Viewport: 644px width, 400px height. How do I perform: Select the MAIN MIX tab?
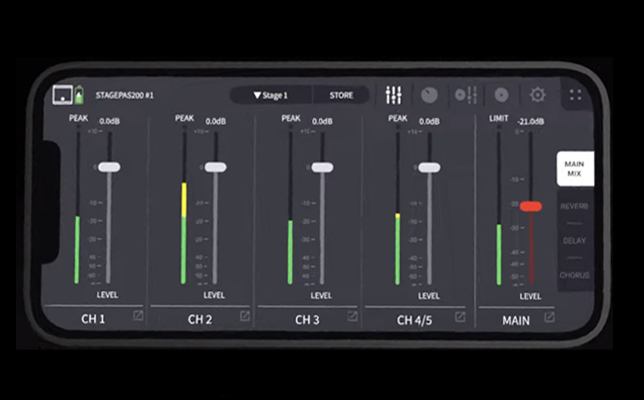pyautogui.click(x=574, y=169)
